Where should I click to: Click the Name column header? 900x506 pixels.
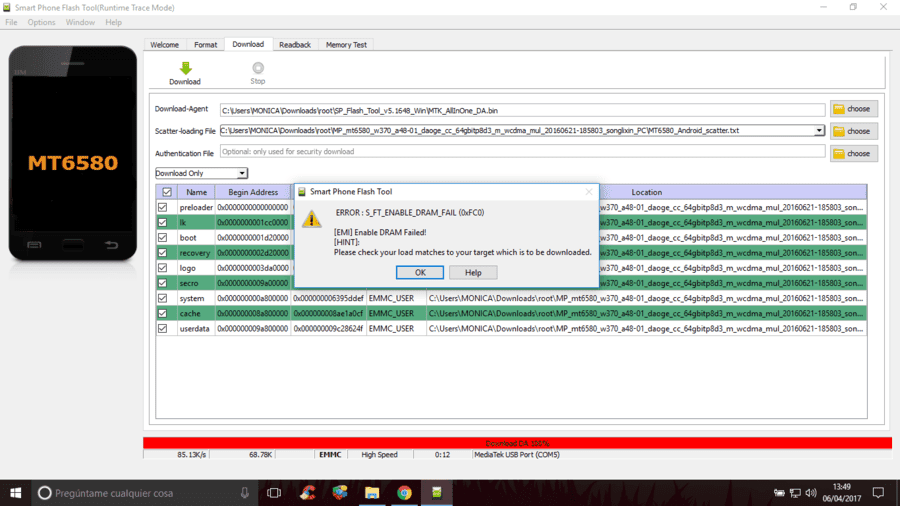coord(196,192)
